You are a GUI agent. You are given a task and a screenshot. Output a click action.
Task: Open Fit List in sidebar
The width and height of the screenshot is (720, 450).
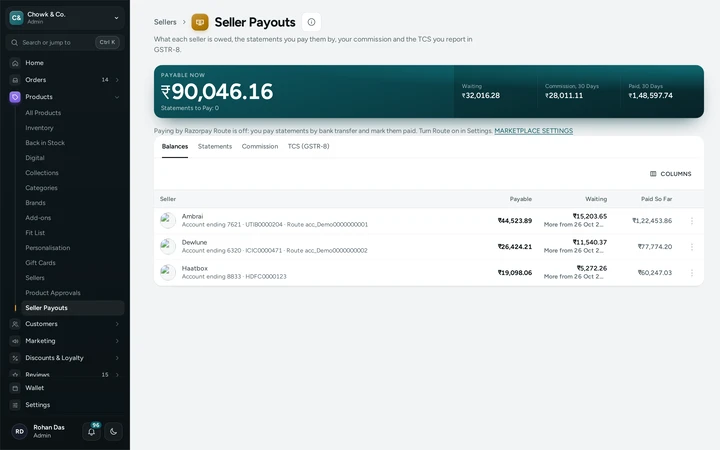click(x=35, y=233)
